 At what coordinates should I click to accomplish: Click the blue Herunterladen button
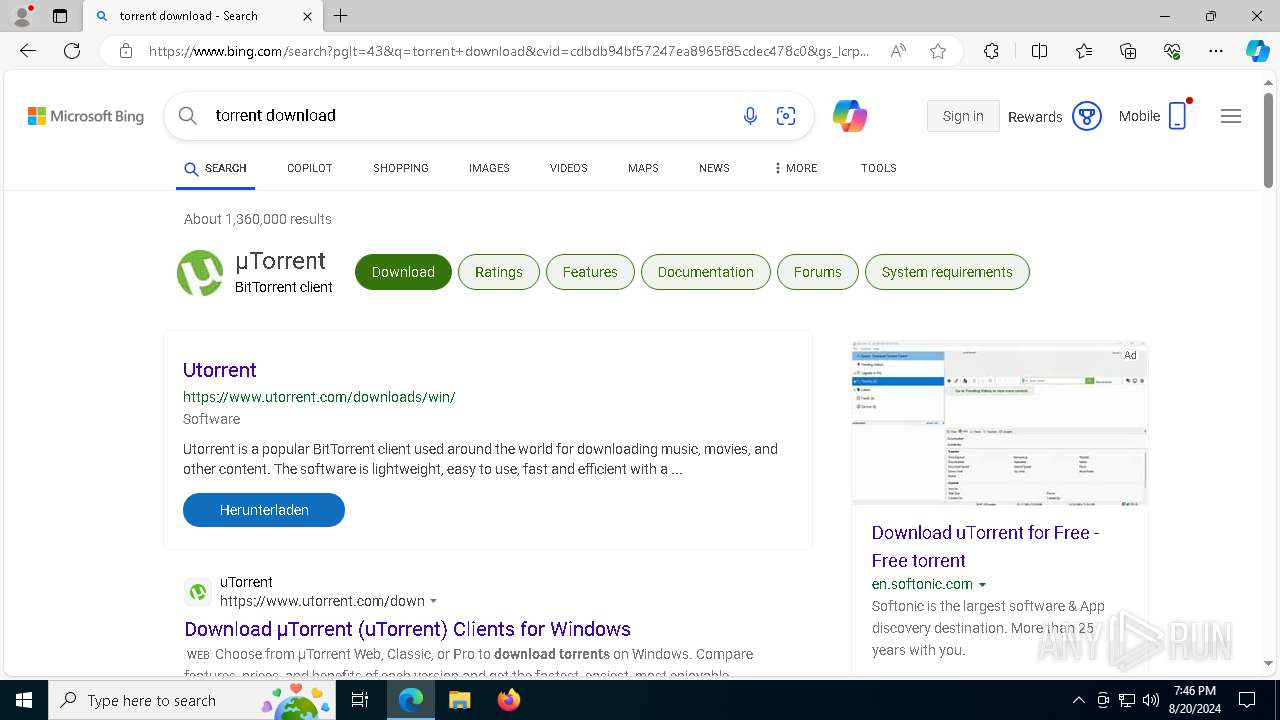coord(264,510)
